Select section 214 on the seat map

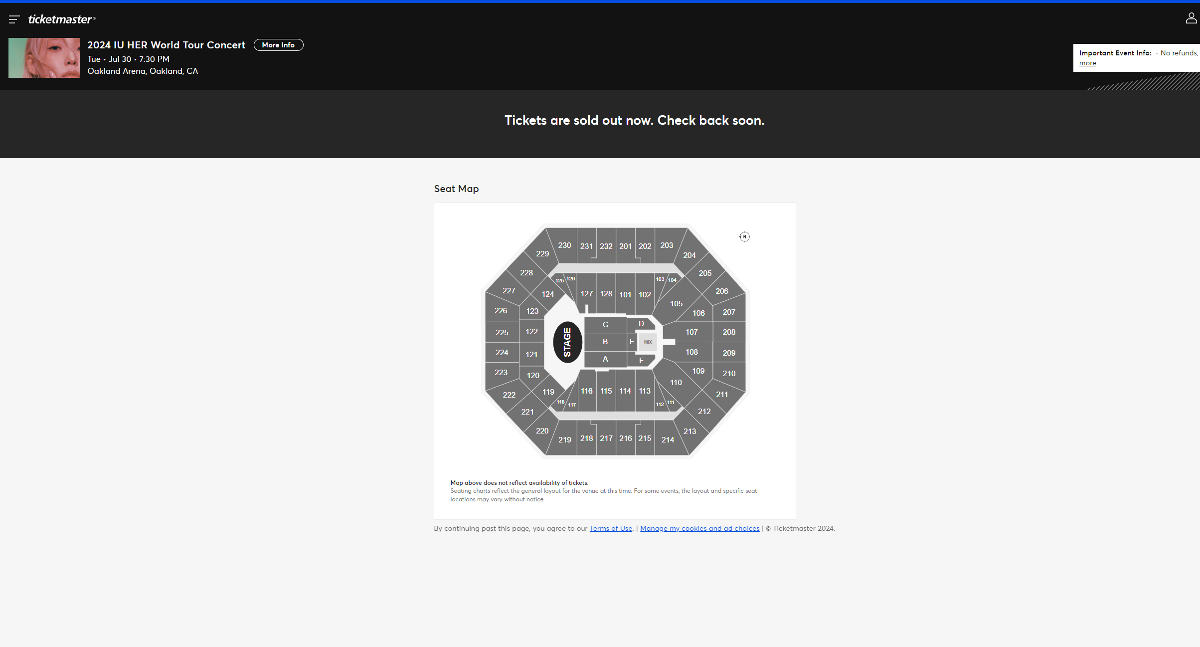668,439
